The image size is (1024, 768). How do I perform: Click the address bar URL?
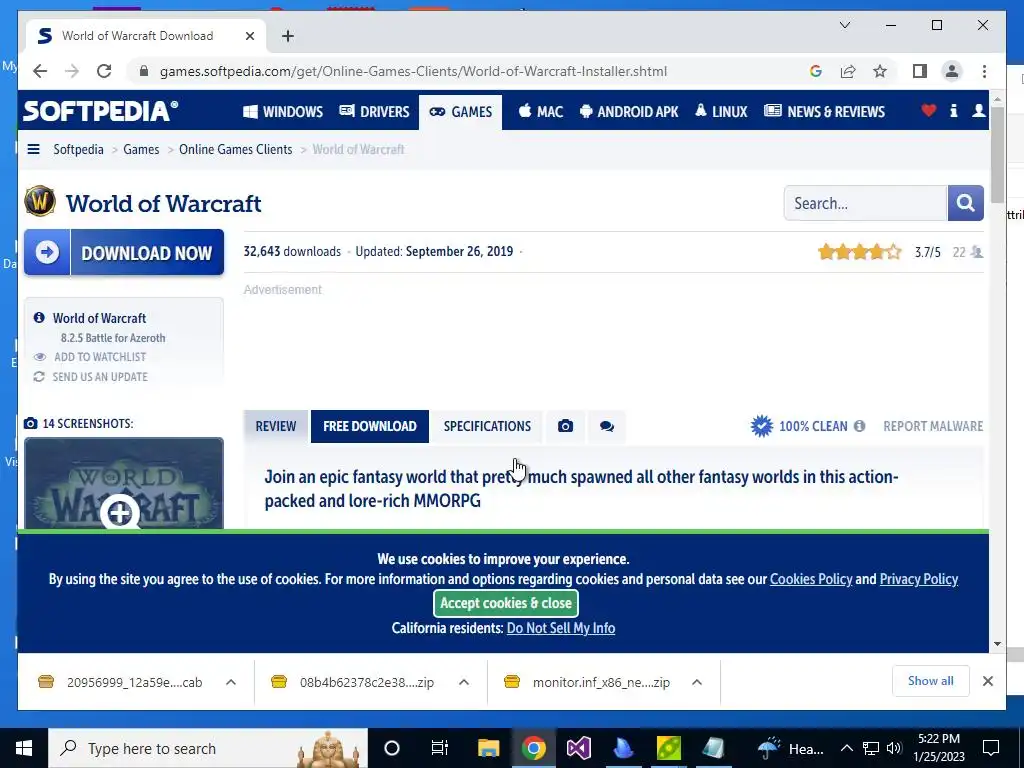click(413, 71)
